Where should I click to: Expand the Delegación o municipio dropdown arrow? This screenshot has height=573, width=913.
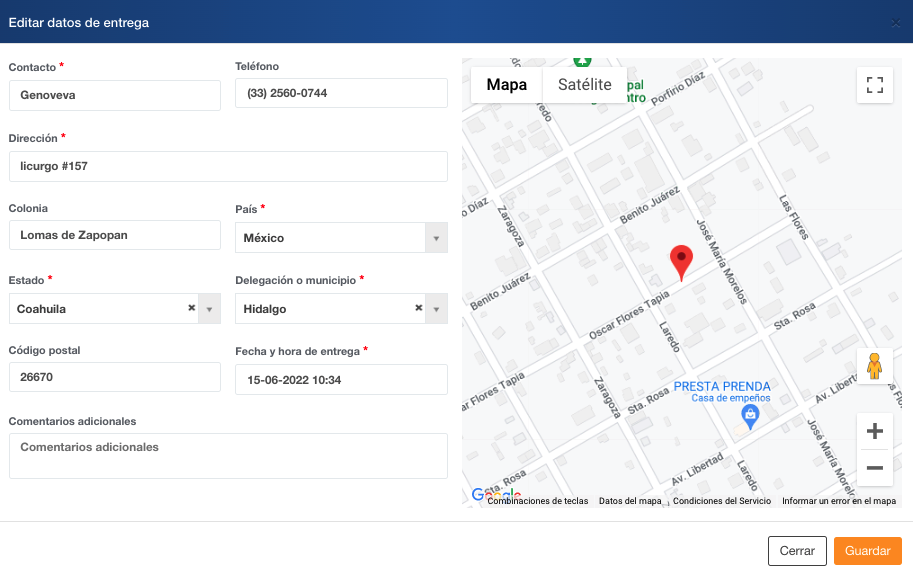[436, 309]
